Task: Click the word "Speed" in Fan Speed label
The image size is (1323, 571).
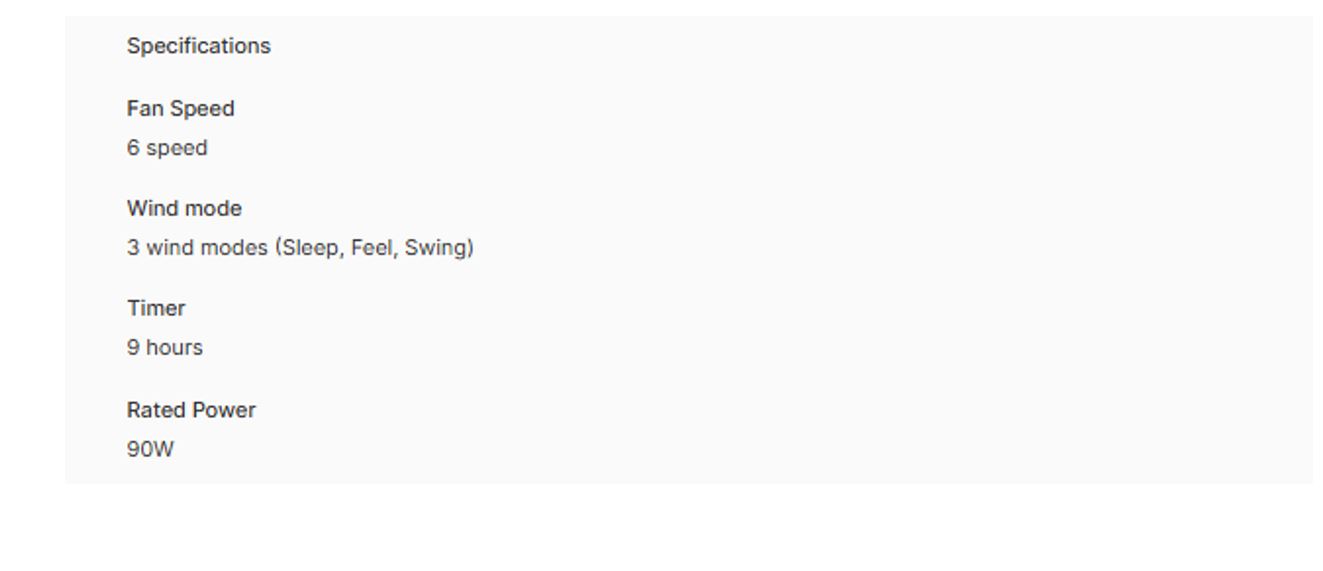Action: point(203,109)
